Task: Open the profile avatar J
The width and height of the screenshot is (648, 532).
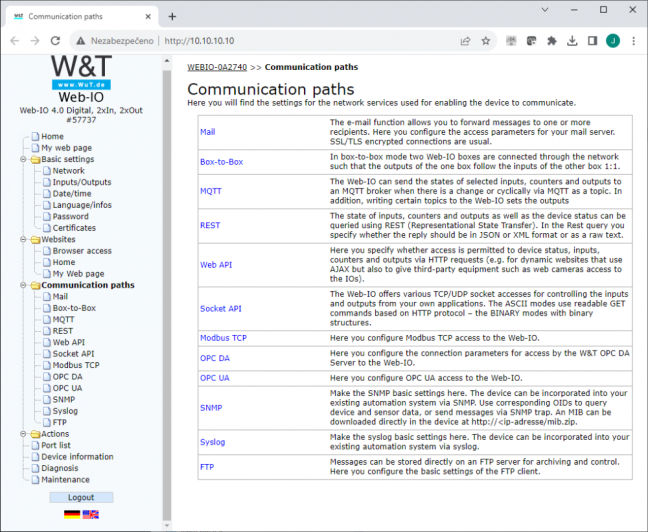Action: coord(613,41)
